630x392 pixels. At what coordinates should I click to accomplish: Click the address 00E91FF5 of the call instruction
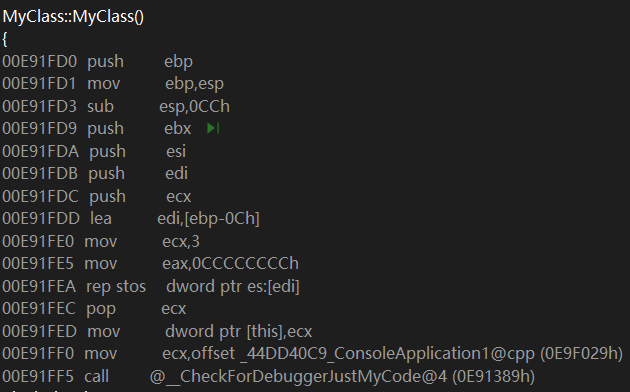pos(38,377)
